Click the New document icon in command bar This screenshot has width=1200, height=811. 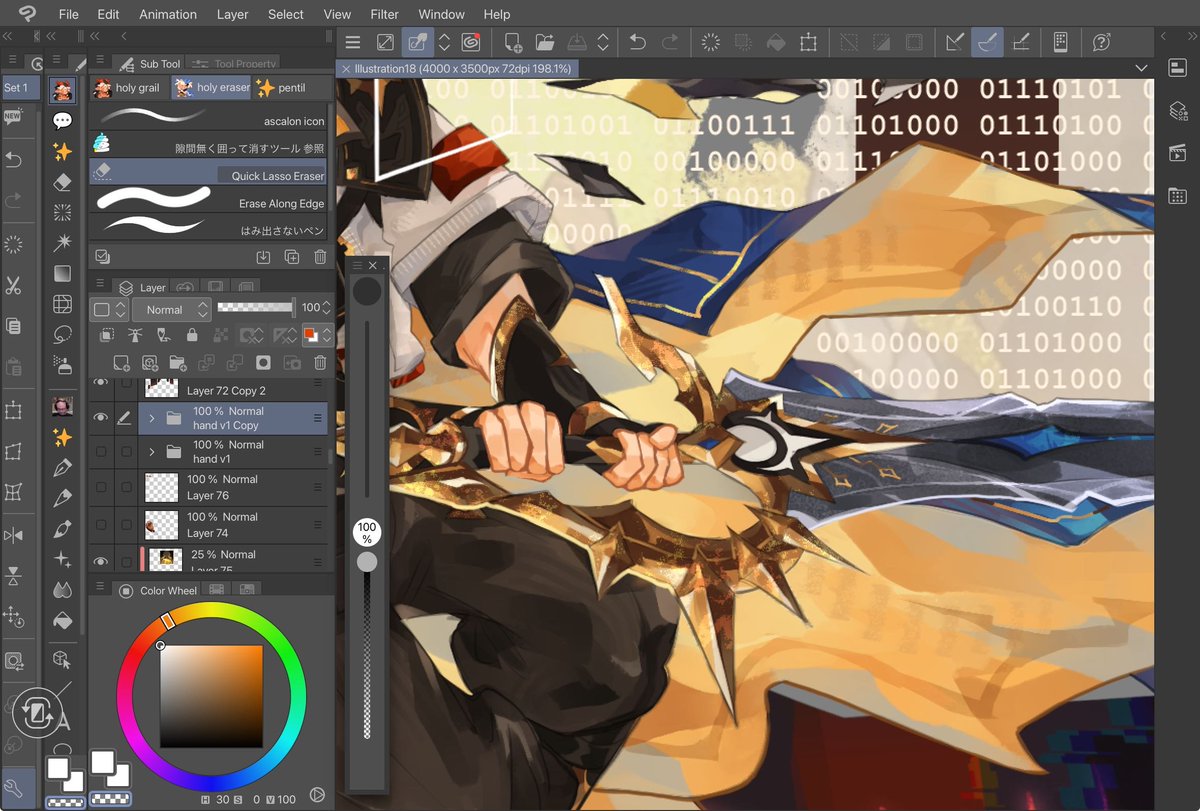click(x=513, y=42)
